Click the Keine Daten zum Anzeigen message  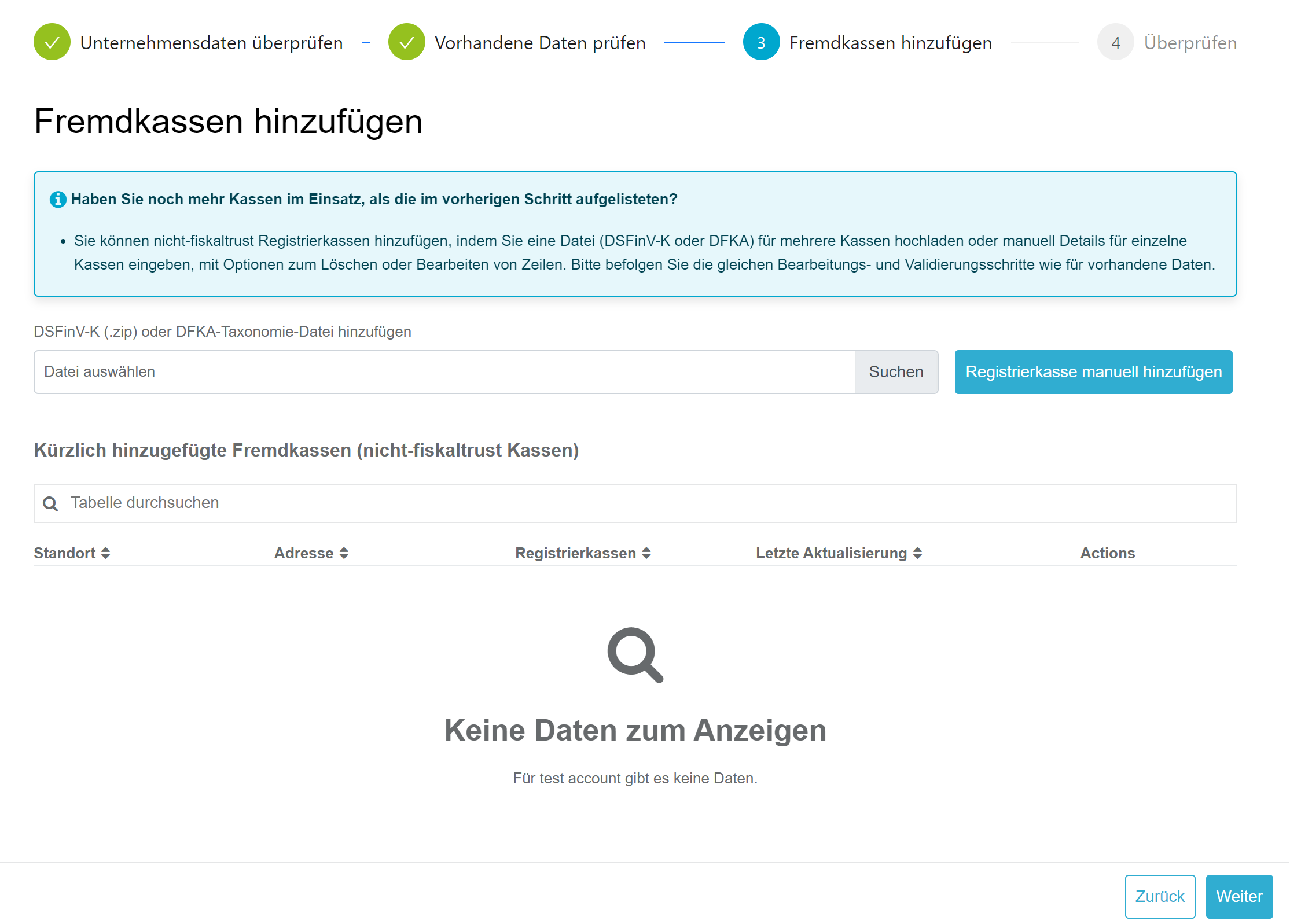click(635, 730)
